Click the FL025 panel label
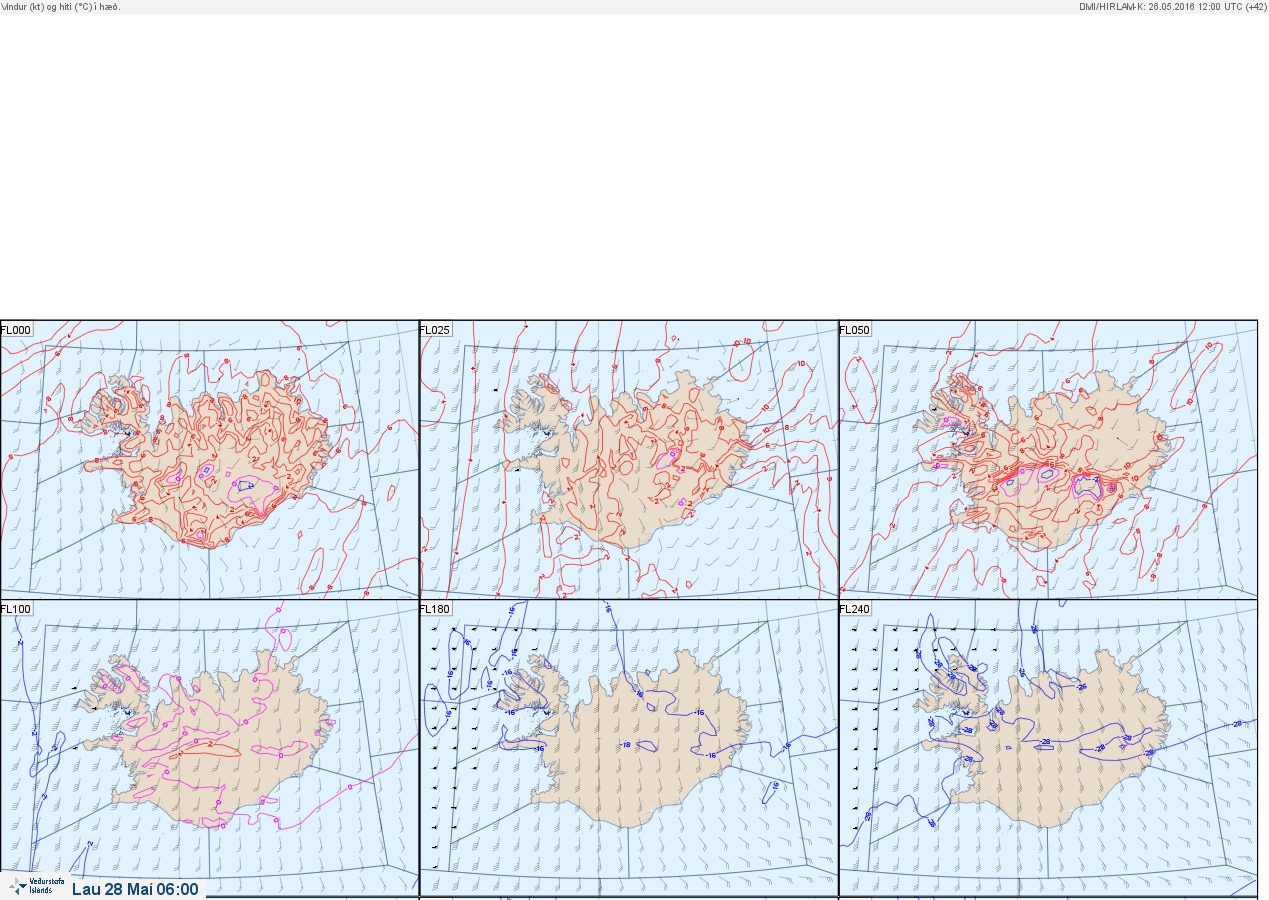 436,329
